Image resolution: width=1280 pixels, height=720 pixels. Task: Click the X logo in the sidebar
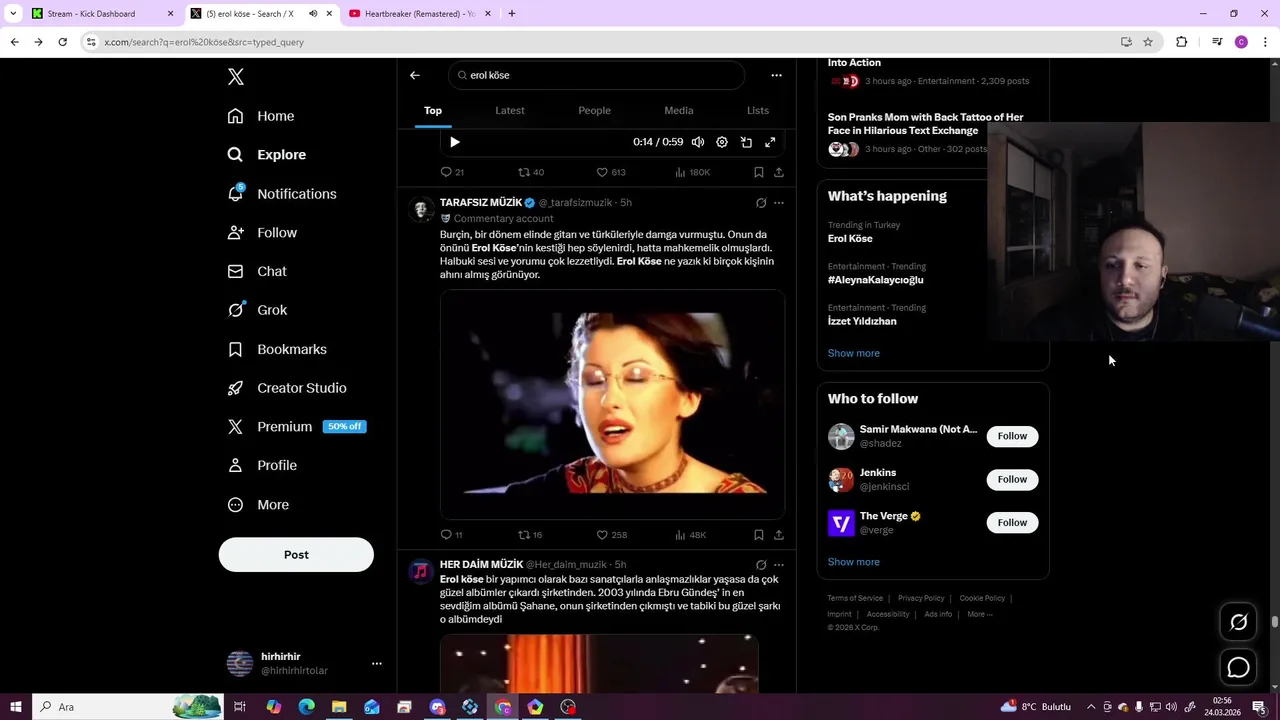236,77
